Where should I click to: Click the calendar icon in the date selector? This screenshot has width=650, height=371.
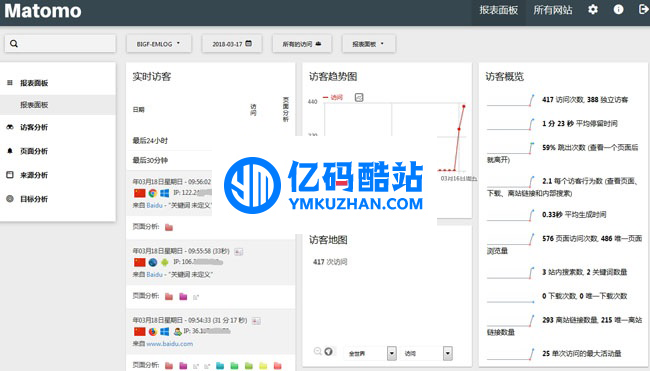pos(248,44)
